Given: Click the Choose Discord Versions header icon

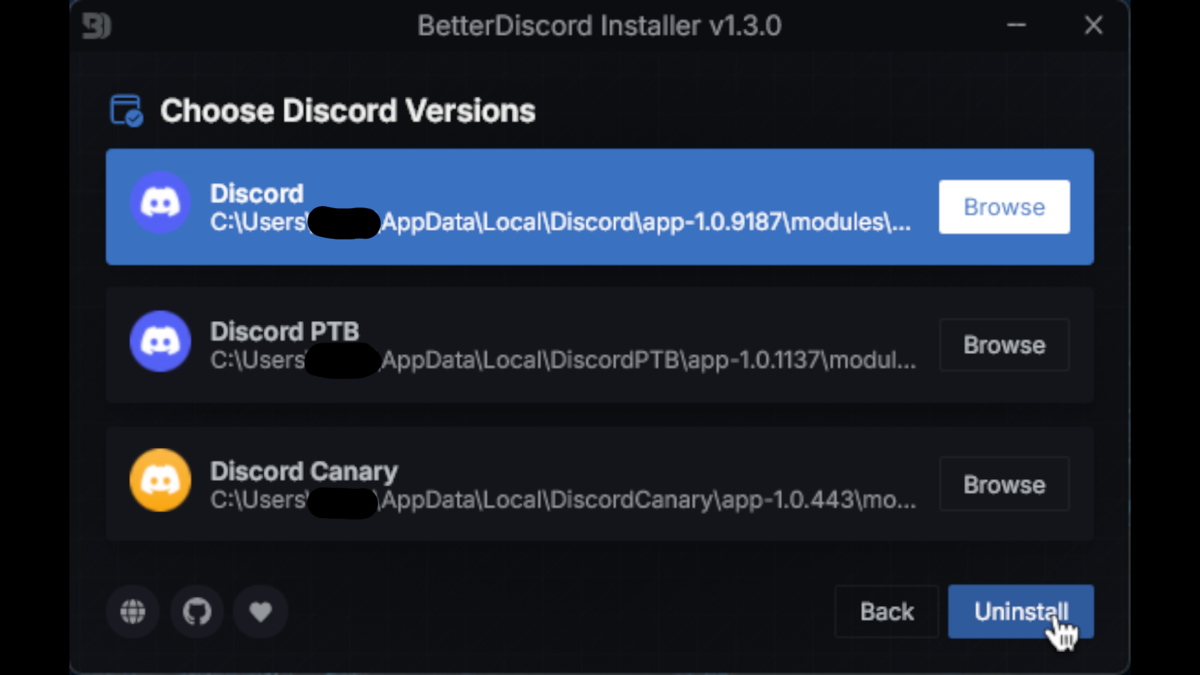Looking at the screenshot, I should (127, 110).
